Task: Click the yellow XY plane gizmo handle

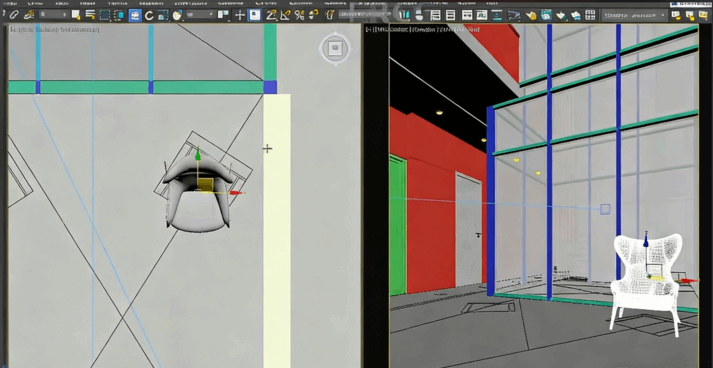Action: (x=206, y=184)
